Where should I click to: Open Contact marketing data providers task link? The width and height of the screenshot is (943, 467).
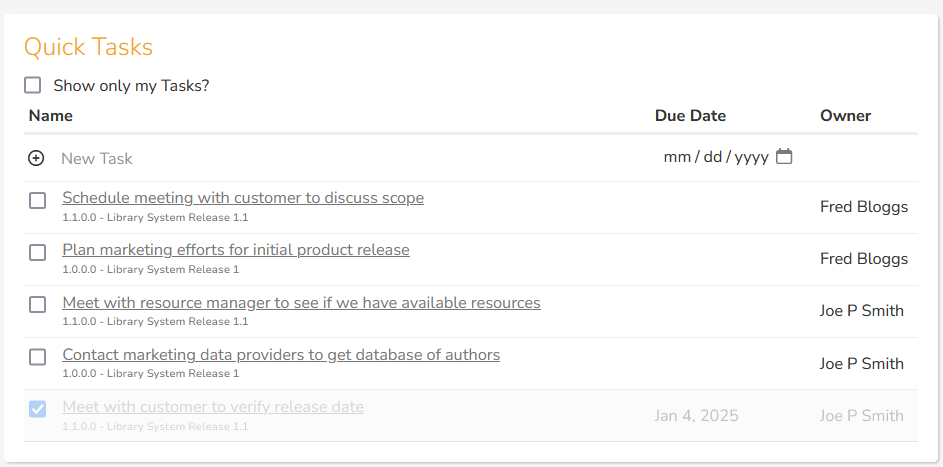coord(281,355)
